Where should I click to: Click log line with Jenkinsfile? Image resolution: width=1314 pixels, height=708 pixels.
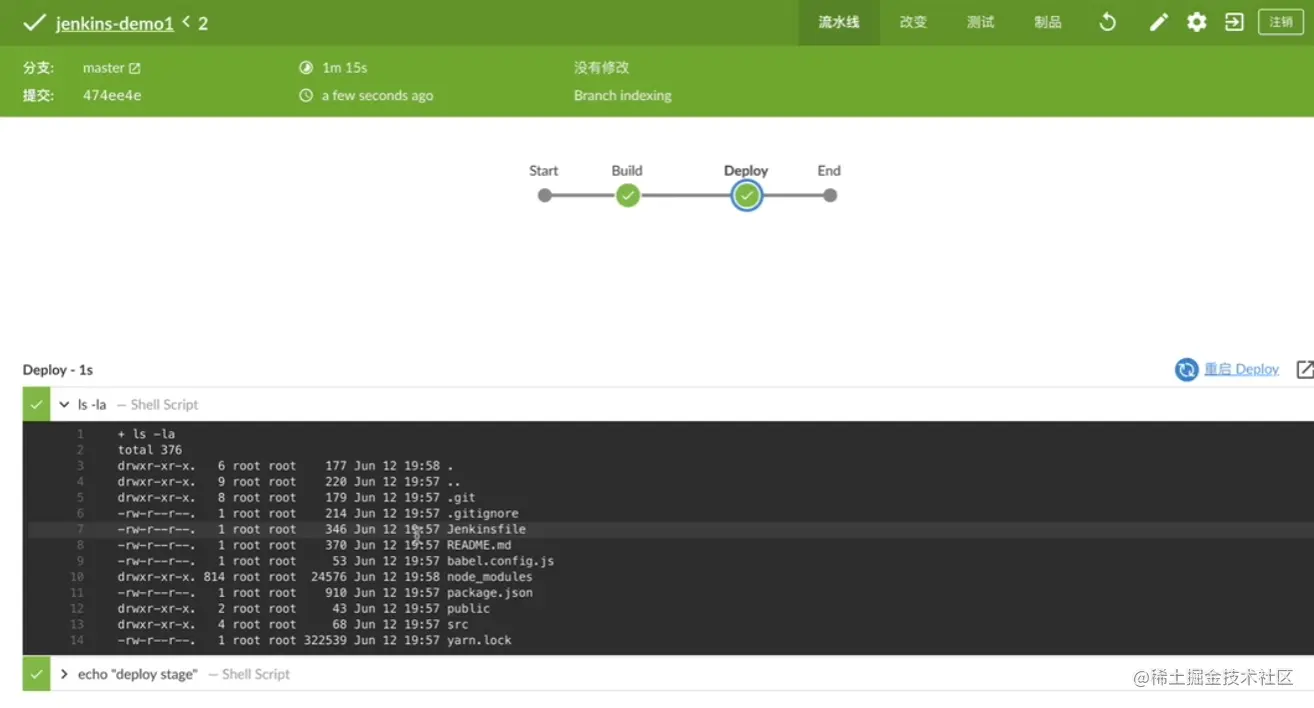tap(670, 529)
